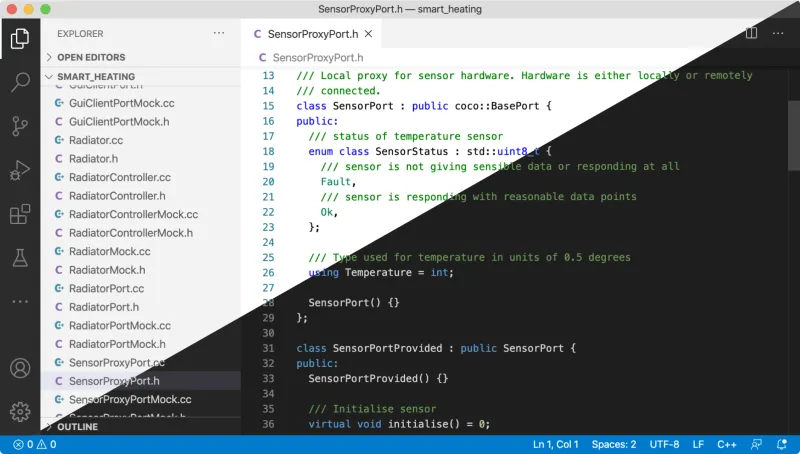Close the SensorProxyPort.h tab
Screen dimensions: 800x454
tap(368, 33)
